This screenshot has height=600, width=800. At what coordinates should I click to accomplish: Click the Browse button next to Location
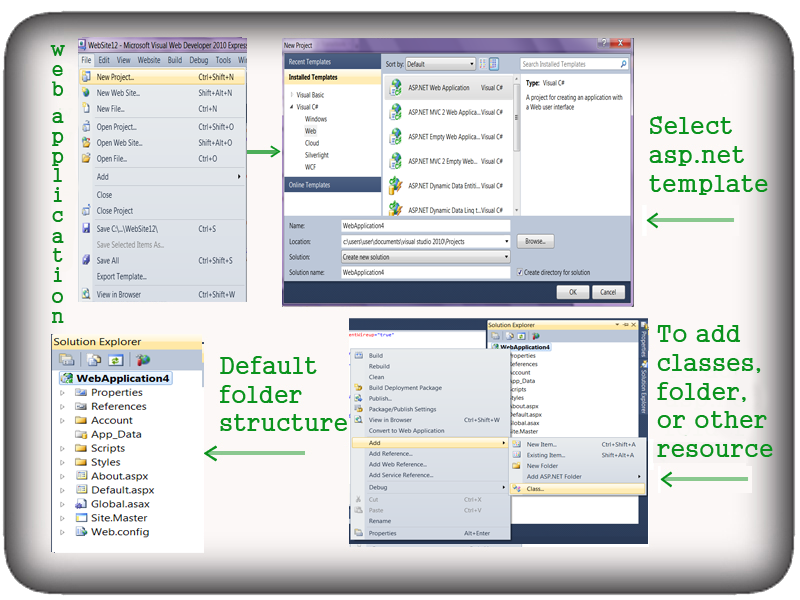537,240
